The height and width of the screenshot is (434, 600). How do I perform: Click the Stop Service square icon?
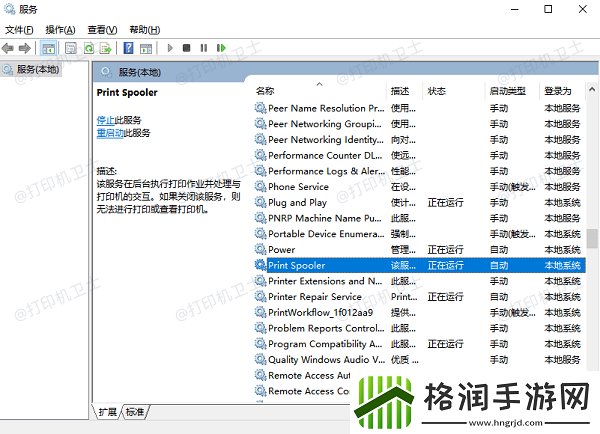186,47
